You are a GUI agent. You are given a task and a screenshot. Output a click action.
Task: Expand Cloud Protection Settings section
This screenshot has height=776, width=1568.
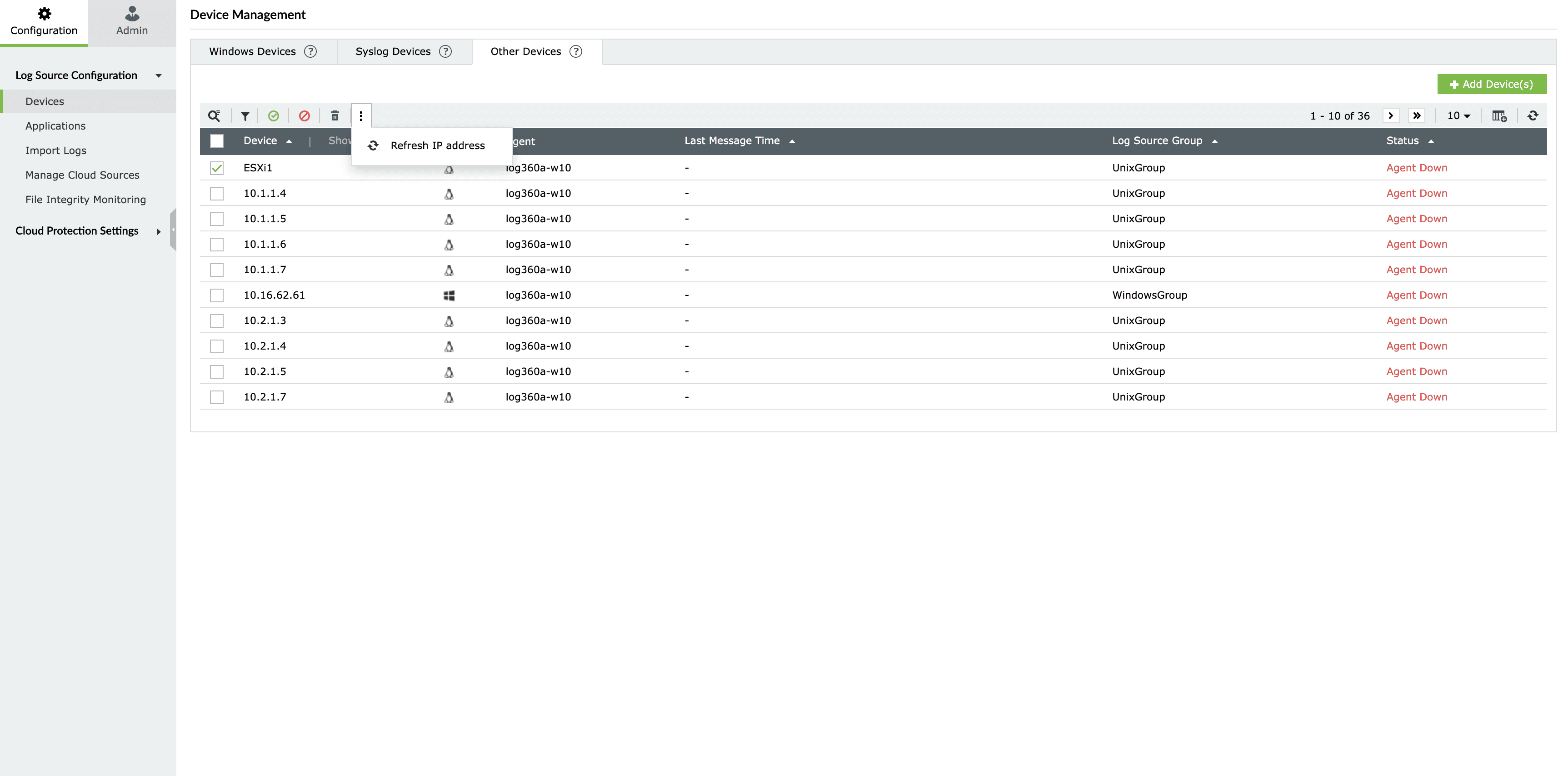pyautogui.click(x=158, y=231)
